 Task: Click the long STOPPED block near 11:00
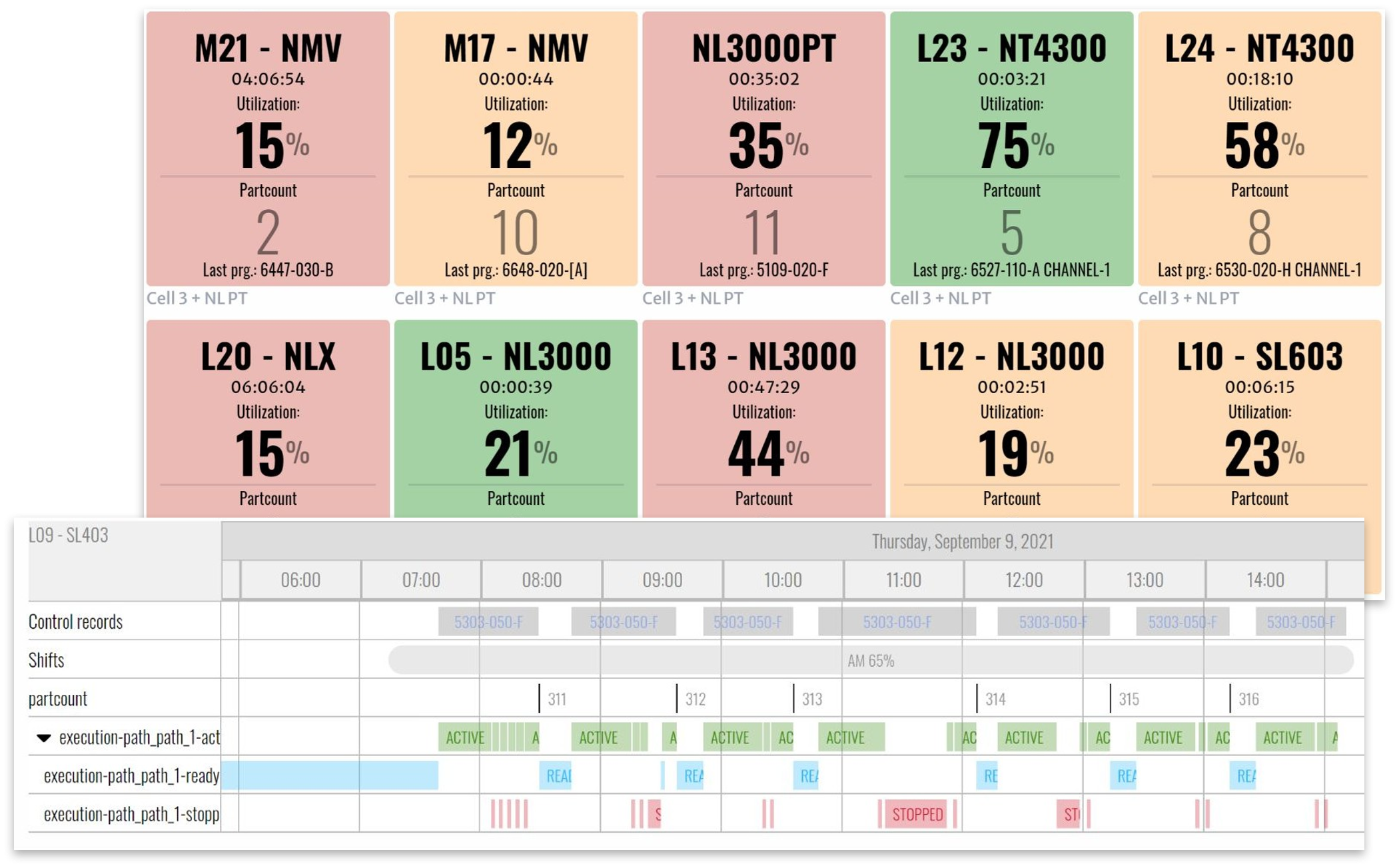tap(917, 814)
